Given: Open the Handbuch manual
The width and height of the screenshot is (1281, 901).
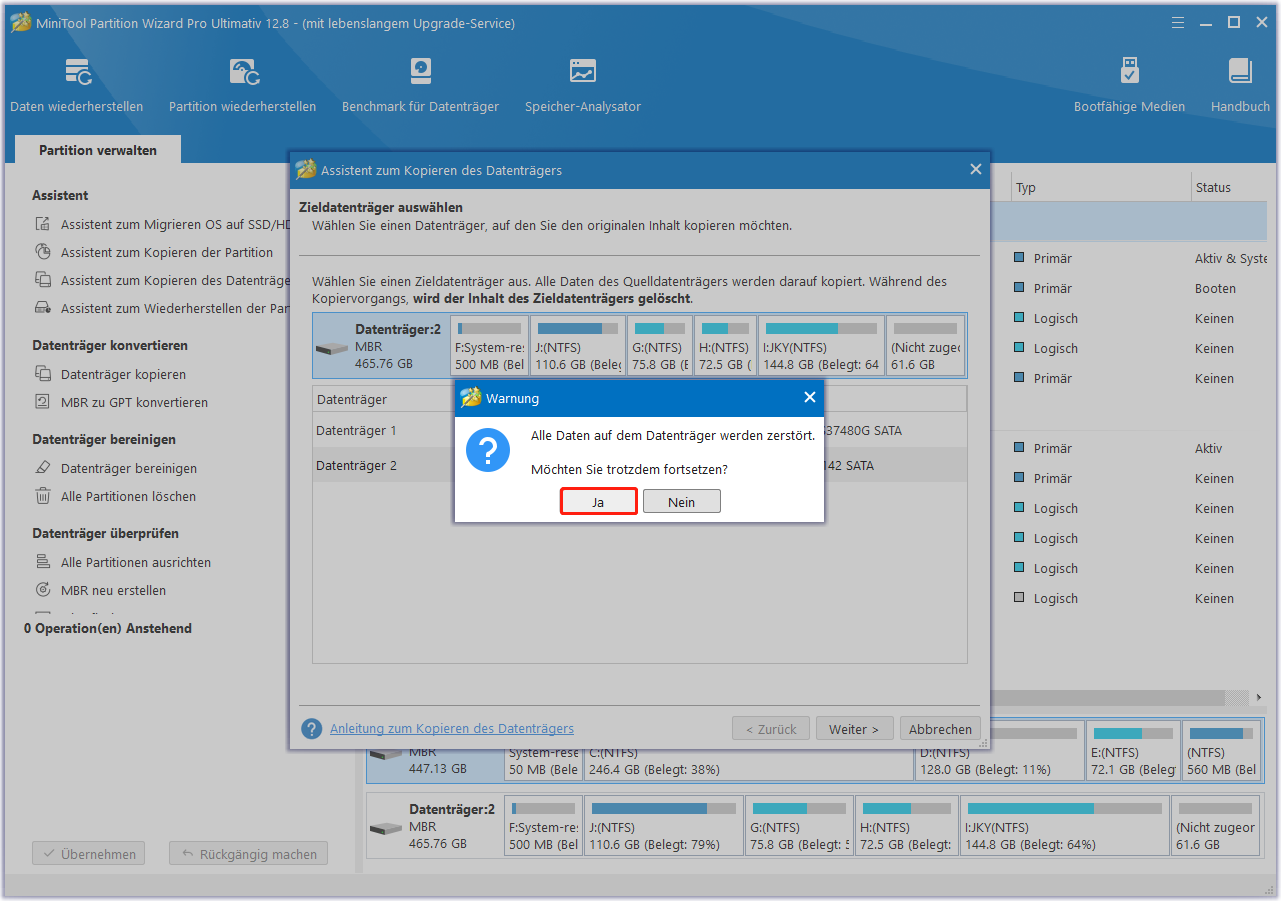Looking at the screenshot, I should pyautogui.click(x=1240, y=85).
